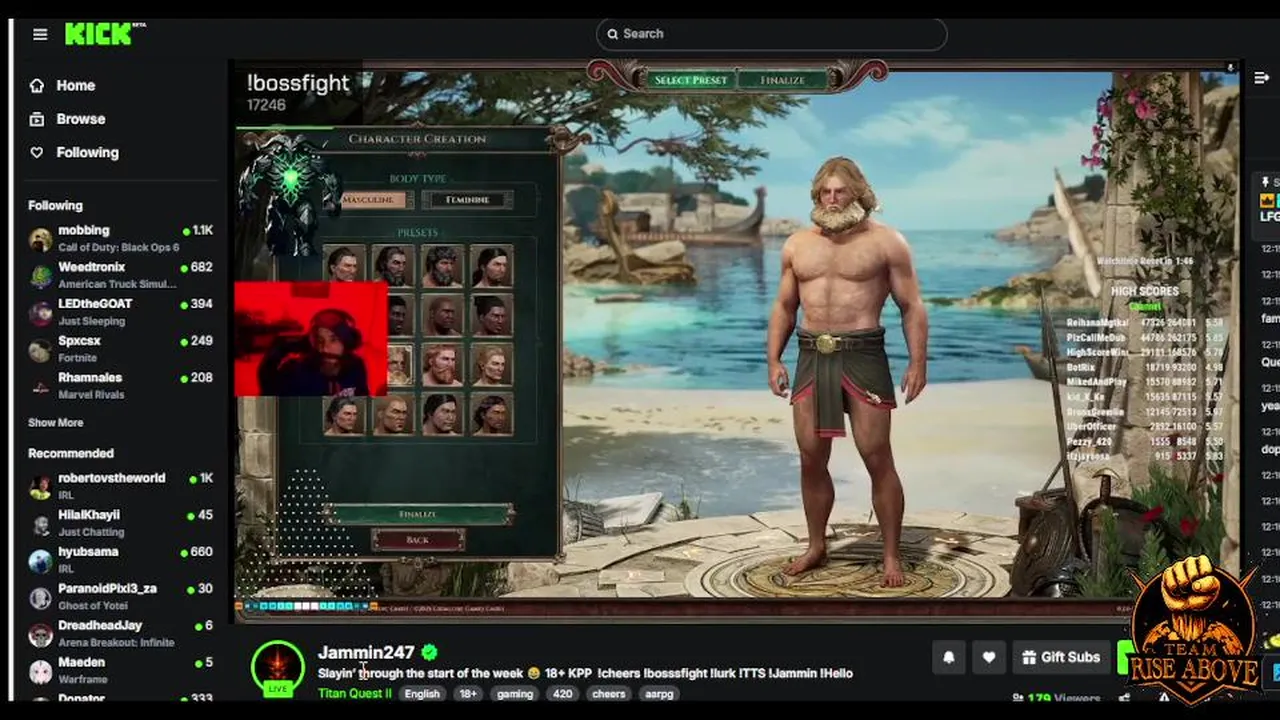Open ParanoidPixi3_za channel avatar
The image size is (1280, 720).
pyautogui.click(x=40, y=598)
